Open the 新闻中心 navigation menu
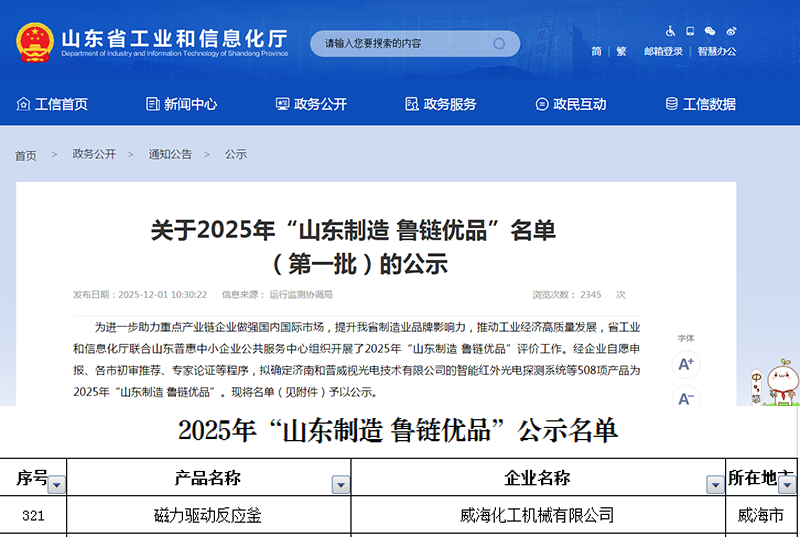This screenshot has width=800, height=537. point(181,104)
